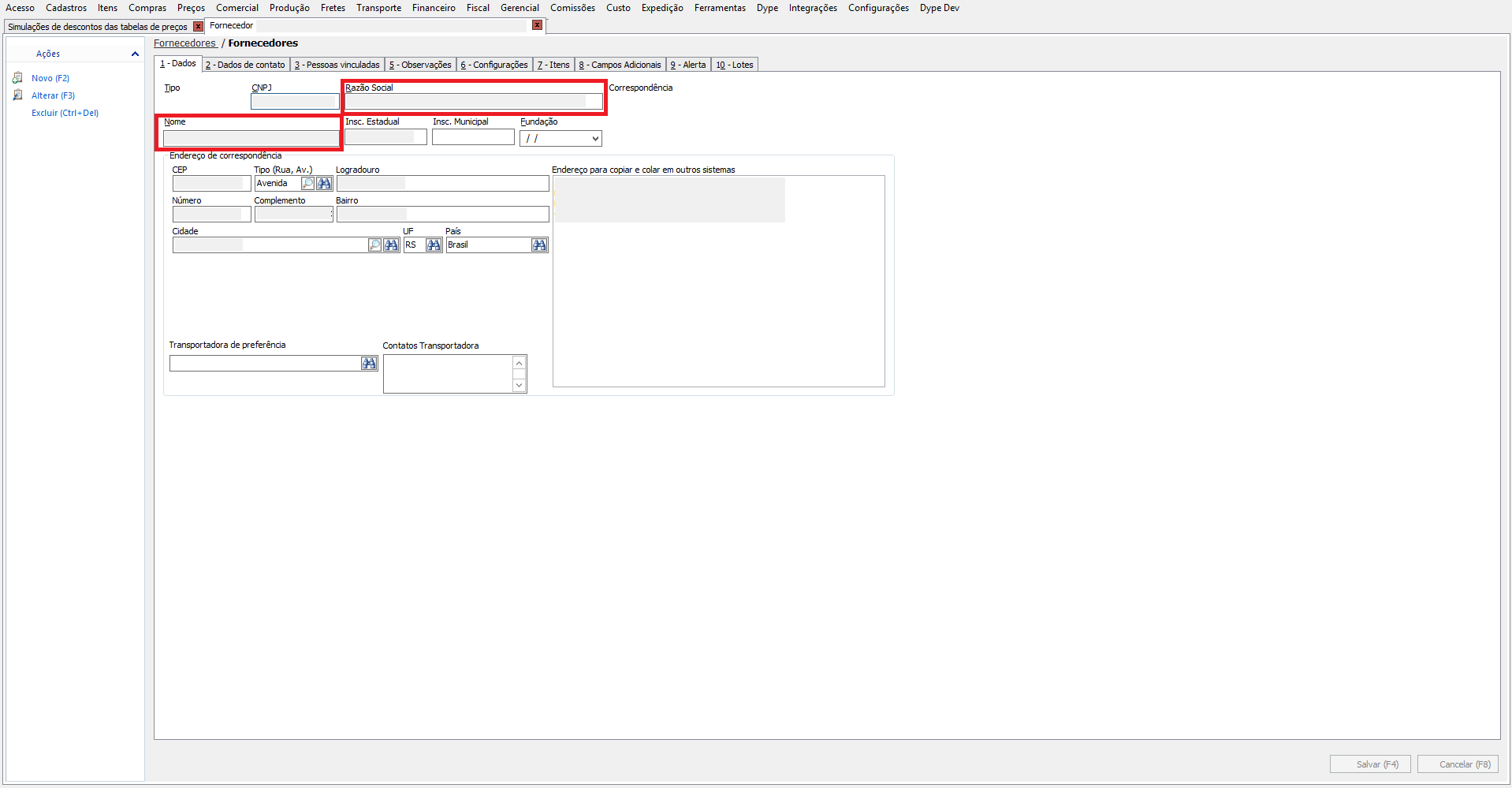Click the Cancelar (F8) button

click(x=1458, y=764)
